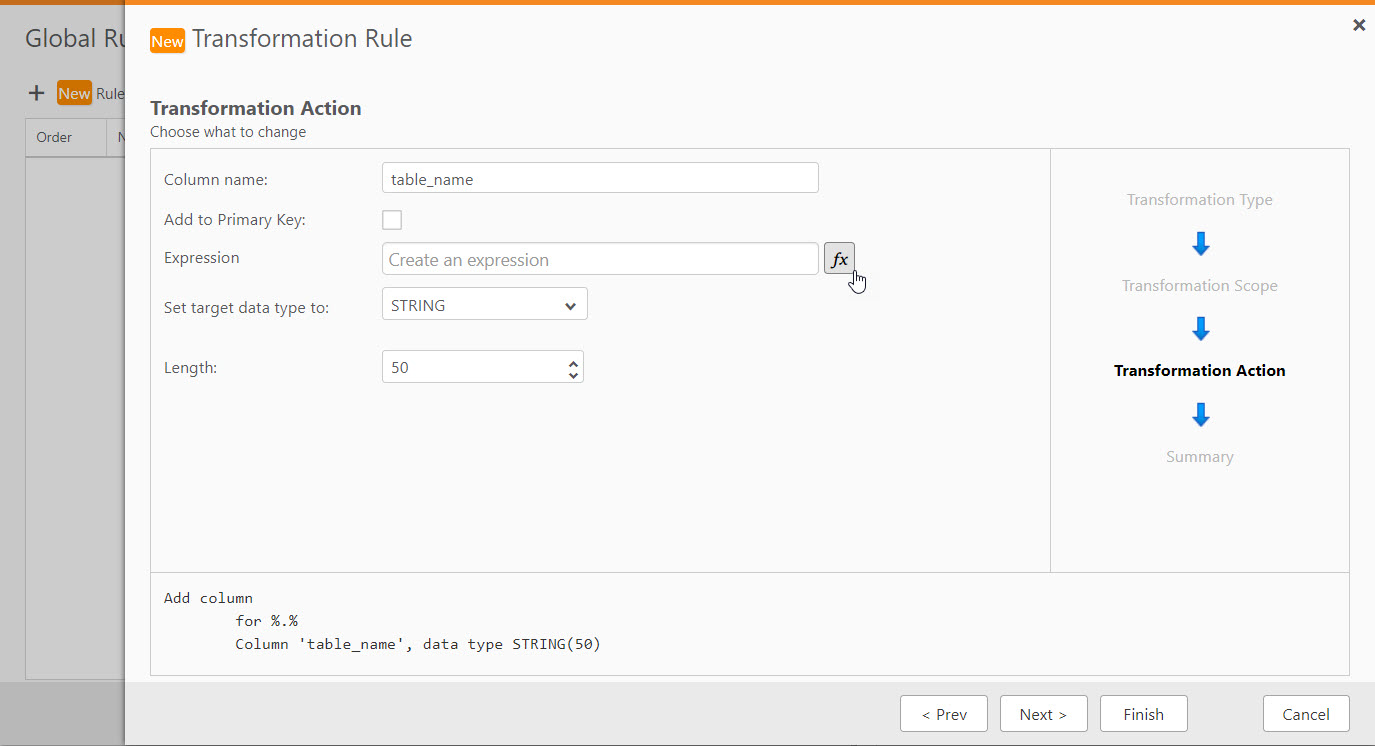Decrease Length using down stepper arrow

point(573,375)
